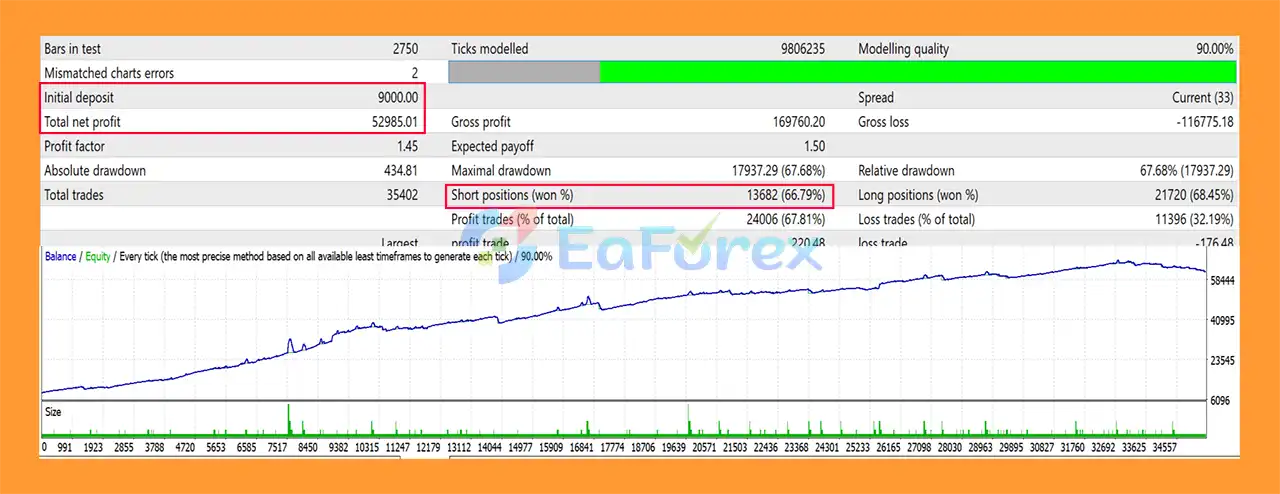Screen dimensions: 1280x494
Task: Select the Gross profit value 169760.20
Action: [791, 122]
